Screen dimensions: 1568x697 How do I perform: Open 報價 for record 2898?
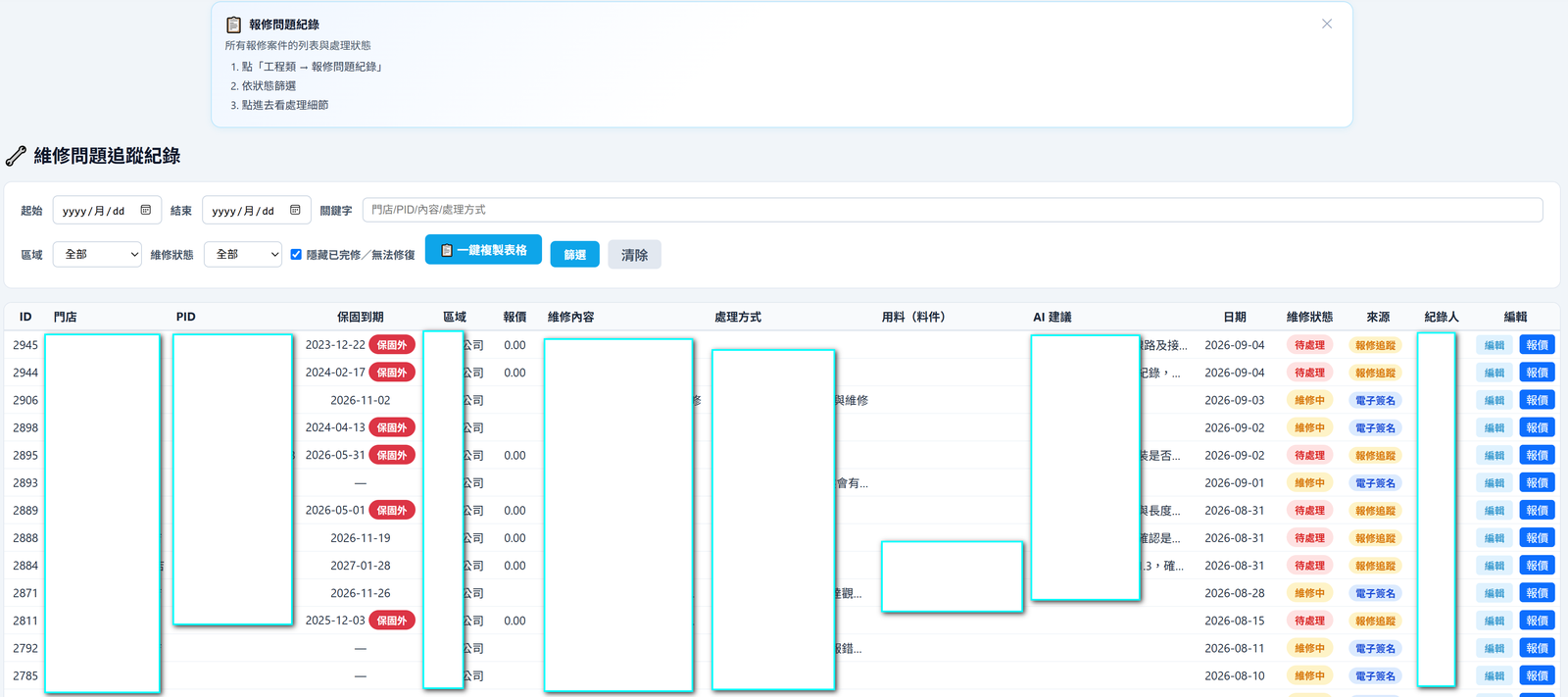click(x=1538, y=427)
